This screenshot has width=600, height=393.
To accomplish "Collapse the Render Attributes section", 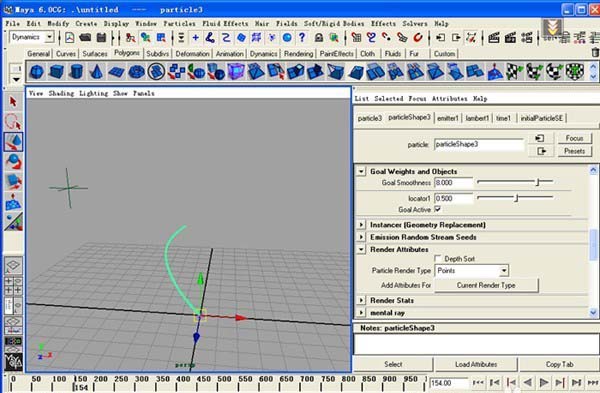I will pyautogui.click(x=361, y=249).
